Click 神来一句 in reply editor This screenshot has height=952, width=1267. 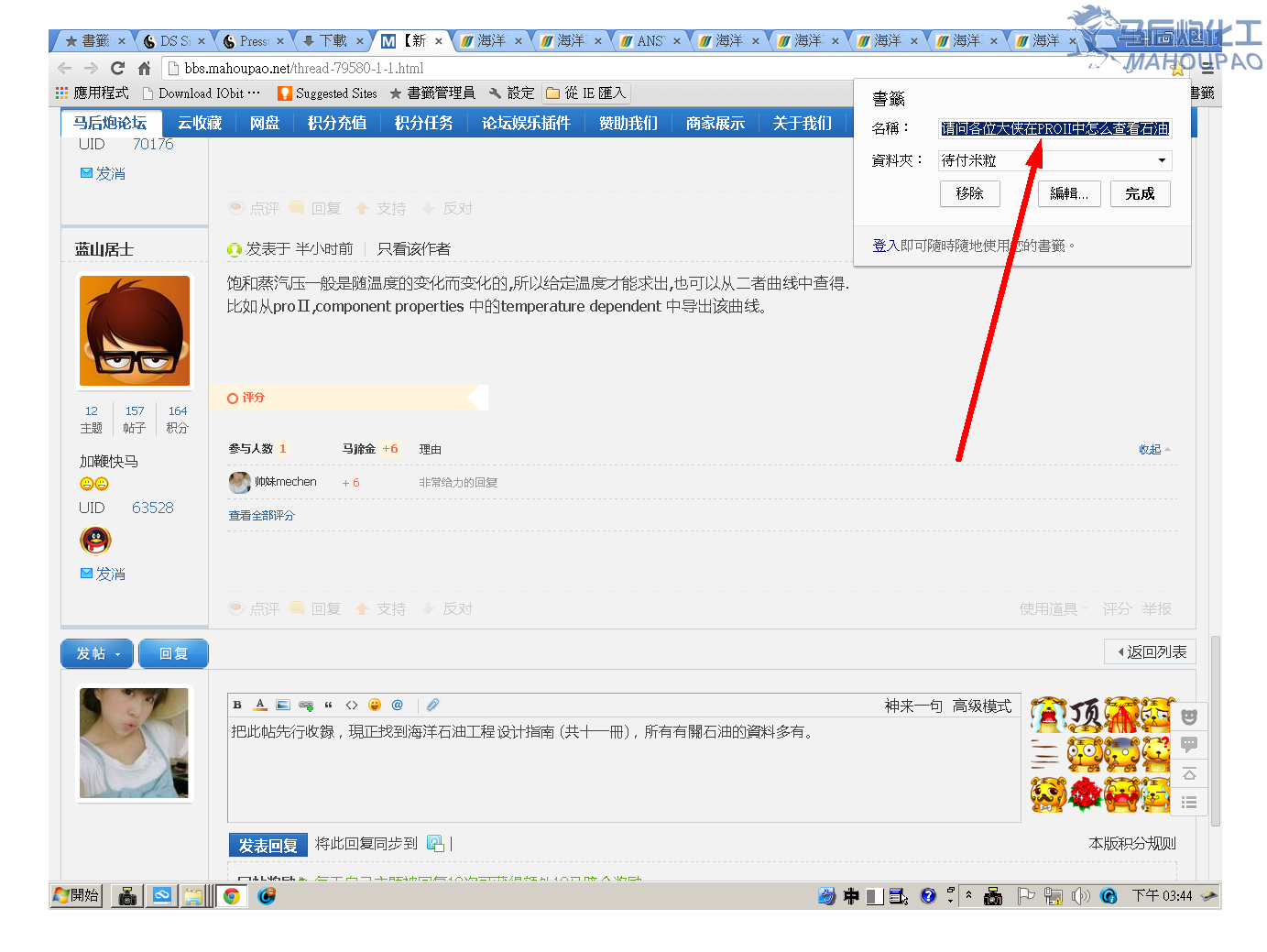pos(913,706)
